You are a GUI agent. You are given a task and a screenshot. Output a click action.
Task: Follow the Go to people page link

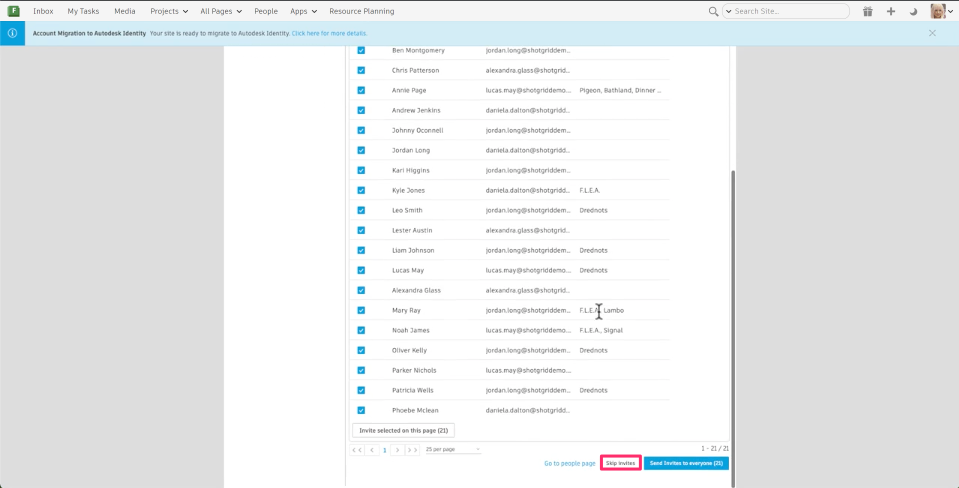(569, 464)
